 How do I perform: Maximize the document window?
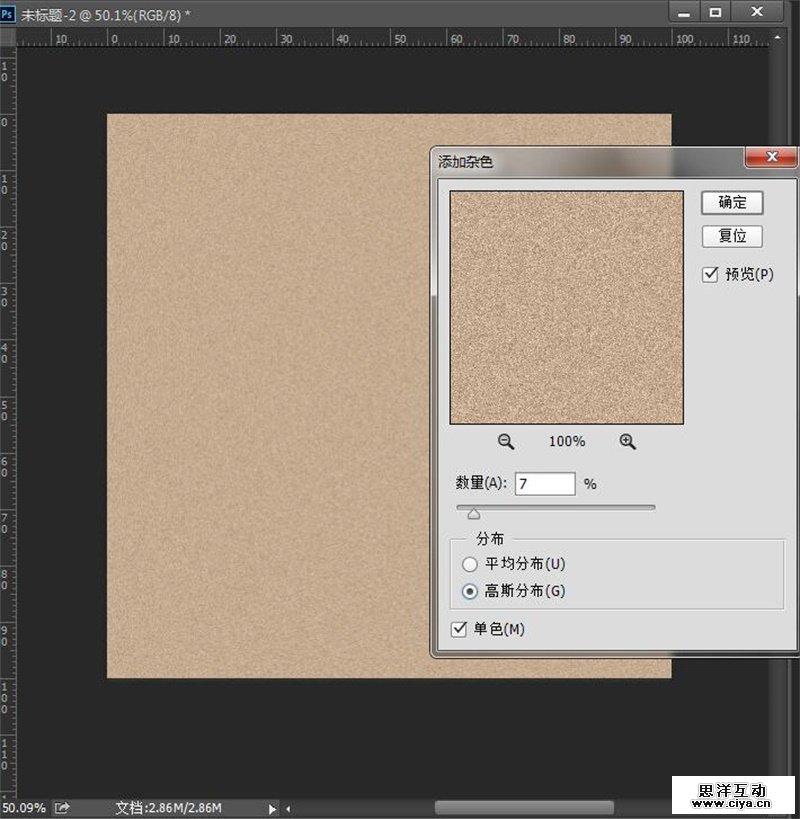715,12
